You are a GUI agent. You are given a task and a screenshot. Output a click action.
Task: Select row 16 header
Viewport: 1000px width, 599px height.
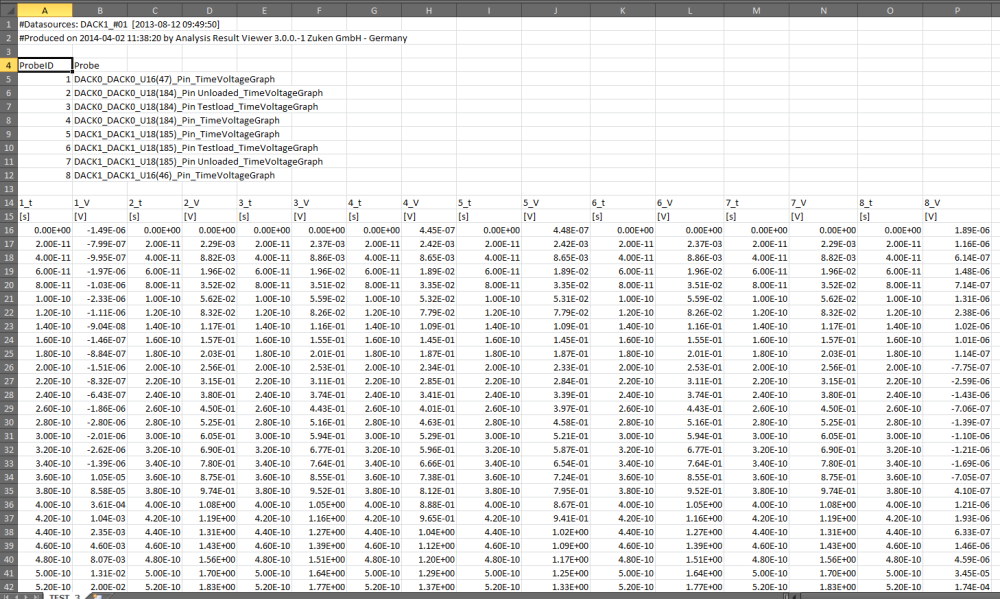point(8,230)
